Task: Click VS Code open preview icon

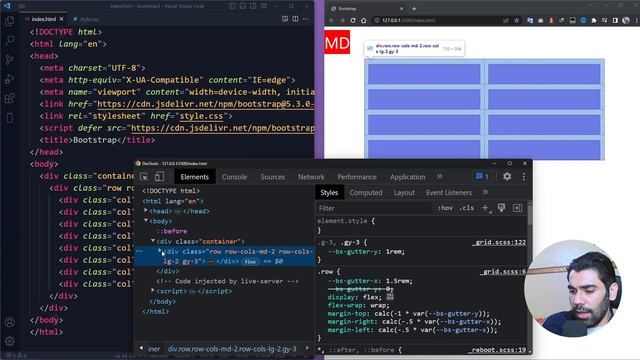Action: (x=285, y=19)
